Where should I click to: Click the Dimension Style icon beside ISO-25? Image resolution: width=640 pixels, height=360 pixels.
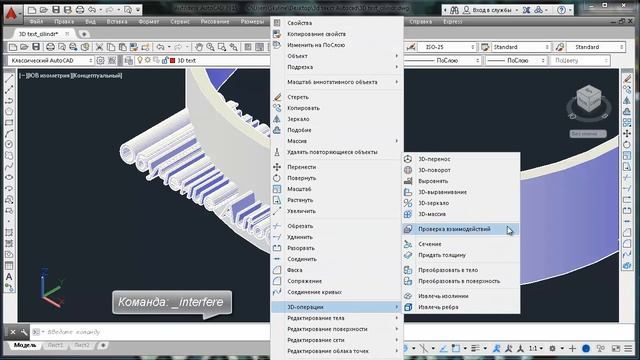pyautogui.click(x=411, y=47)
